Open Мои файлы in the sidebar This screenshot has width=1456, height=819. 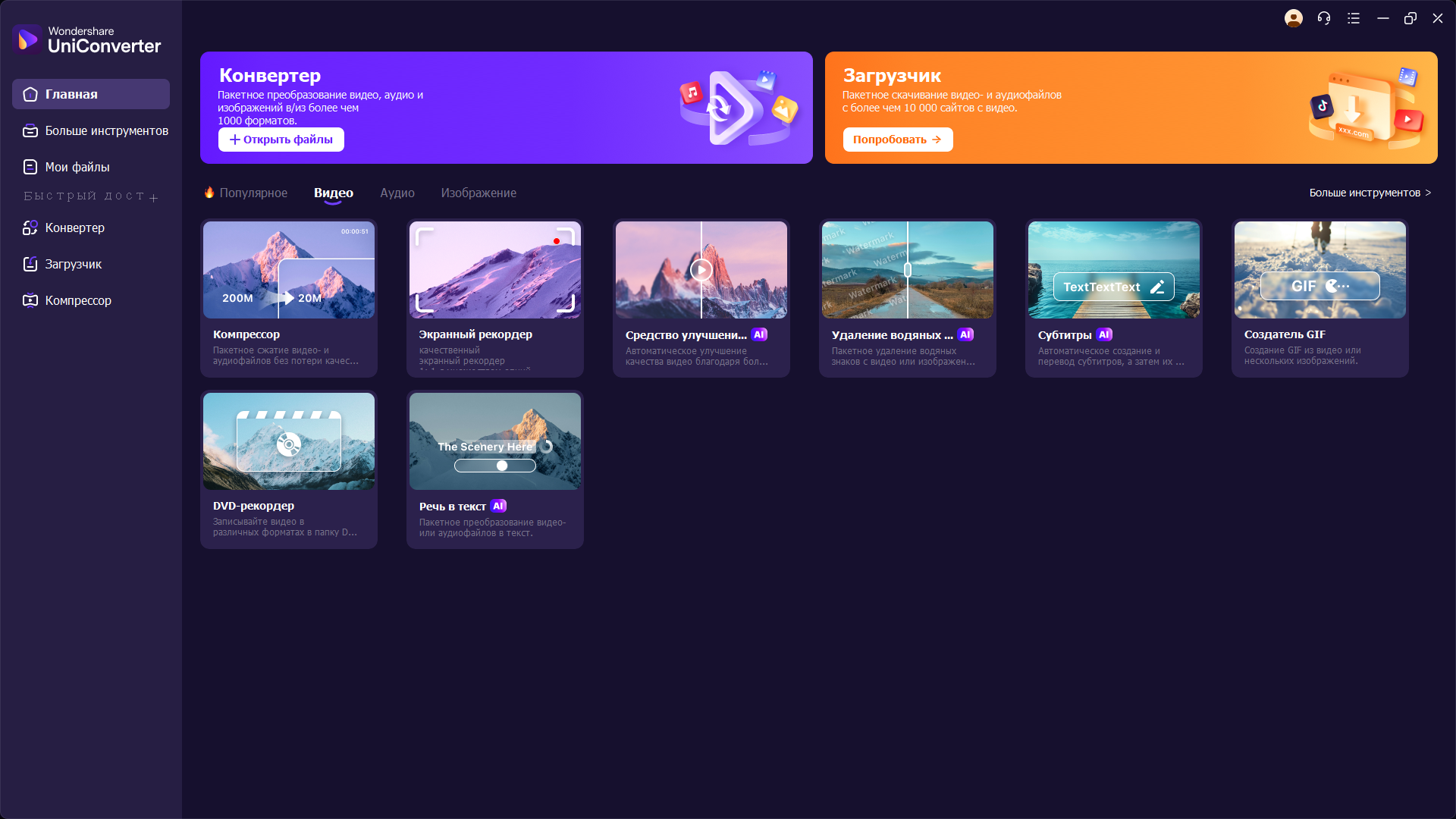(77, 167)
